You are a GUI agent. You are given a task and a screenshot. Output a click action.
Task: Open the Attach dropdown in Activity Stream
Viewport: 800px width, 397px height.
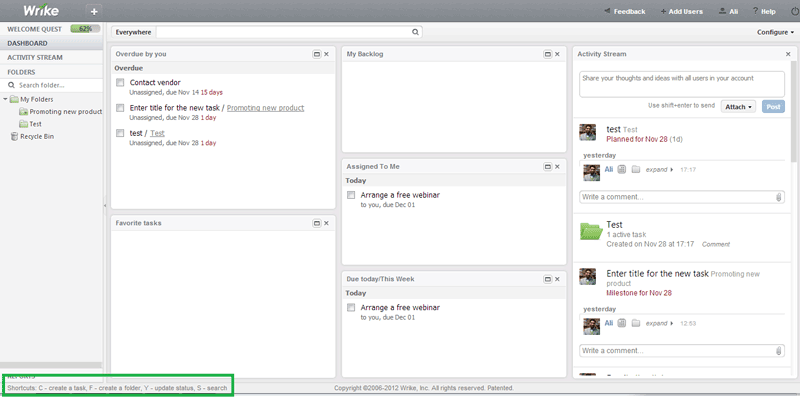click(738, 107)
